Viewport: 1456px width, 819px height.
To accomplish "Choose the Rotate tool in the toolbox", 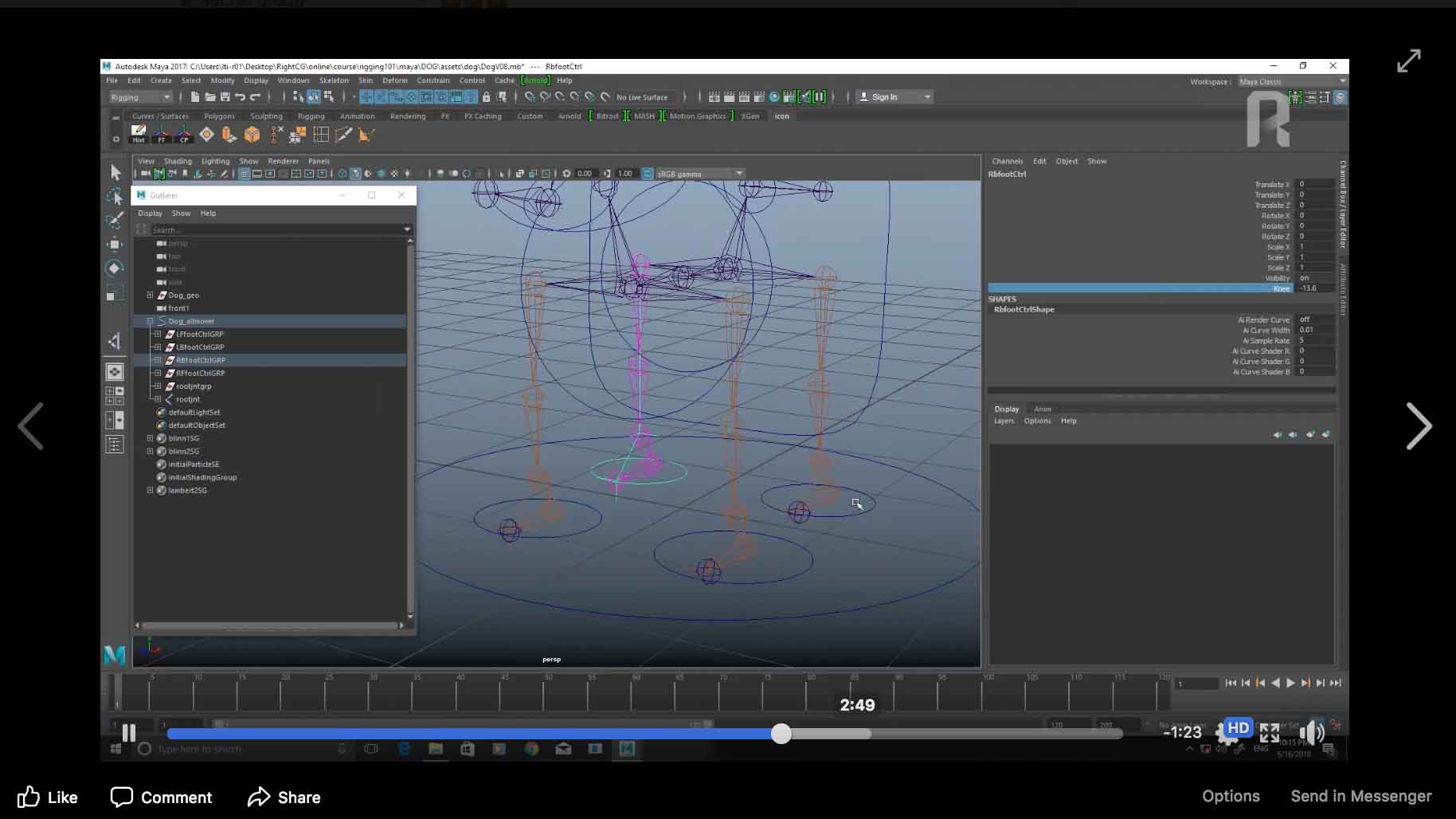I will [115, 268].
